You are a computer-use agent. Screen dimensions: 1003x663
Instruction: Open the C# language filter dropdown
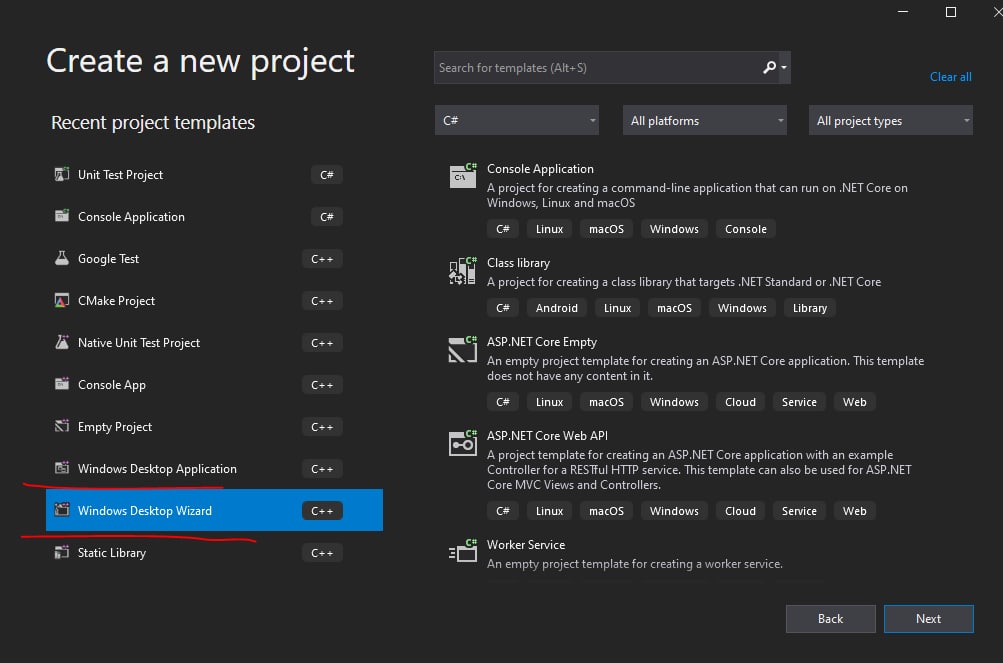pos(517,120)
